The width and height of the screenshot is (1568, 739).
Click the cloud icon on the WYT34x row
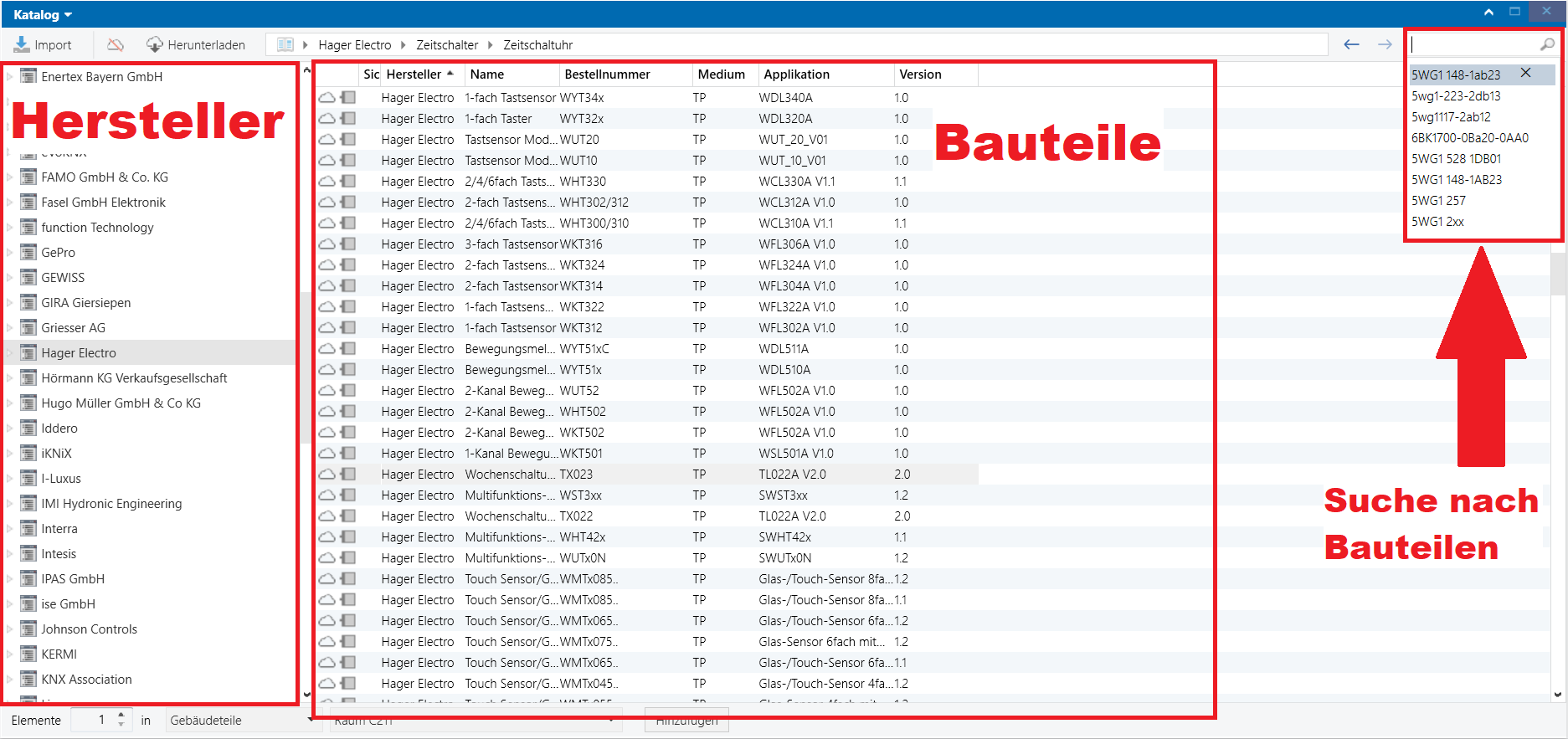tap(326, 98)
